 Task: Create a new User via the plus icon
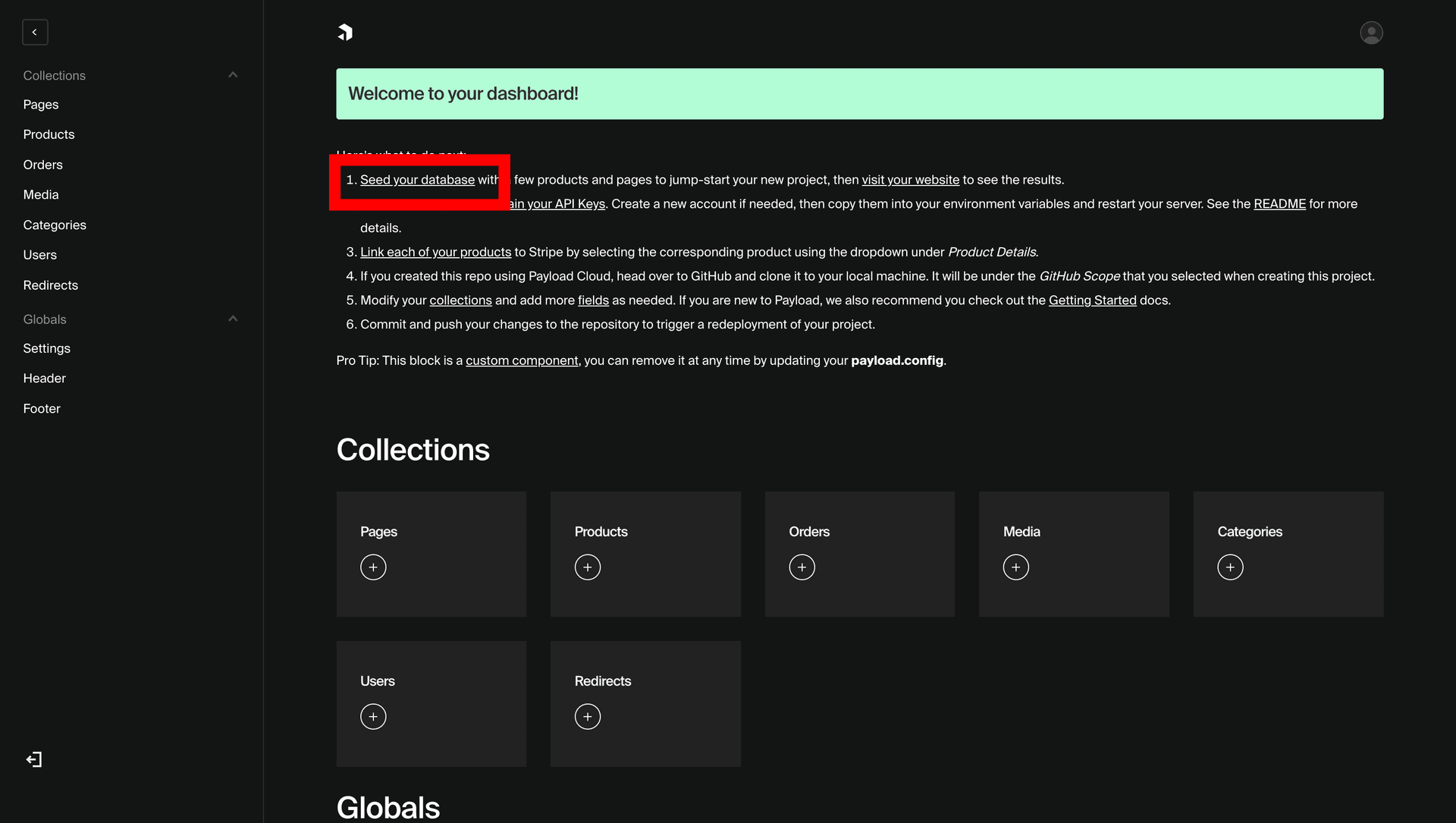pyautogui.click(x=373, y=716)
